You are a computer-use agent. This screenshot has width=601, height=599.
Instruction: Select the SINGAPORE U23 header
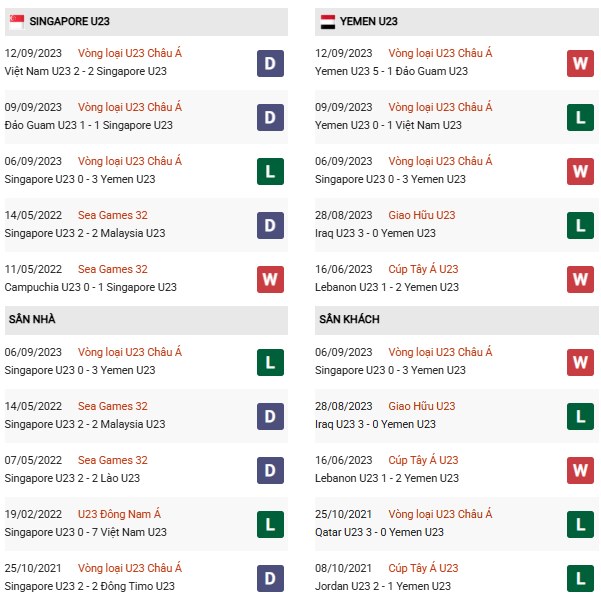point(70,21)
